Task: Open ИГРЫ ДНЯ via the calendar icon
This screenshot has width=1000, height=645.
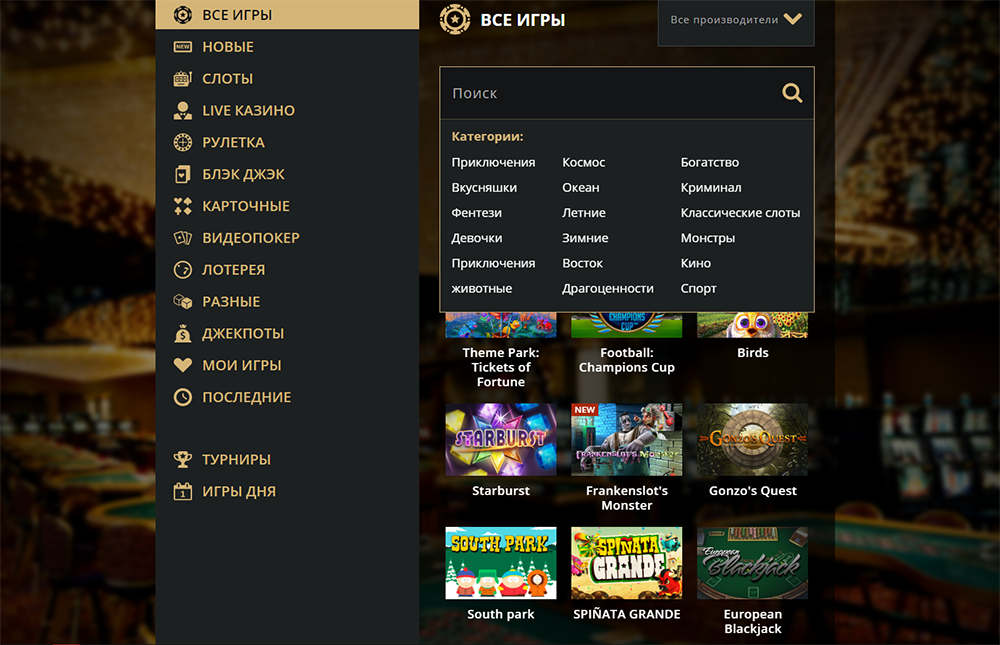Action: click(x=181, y=491)
